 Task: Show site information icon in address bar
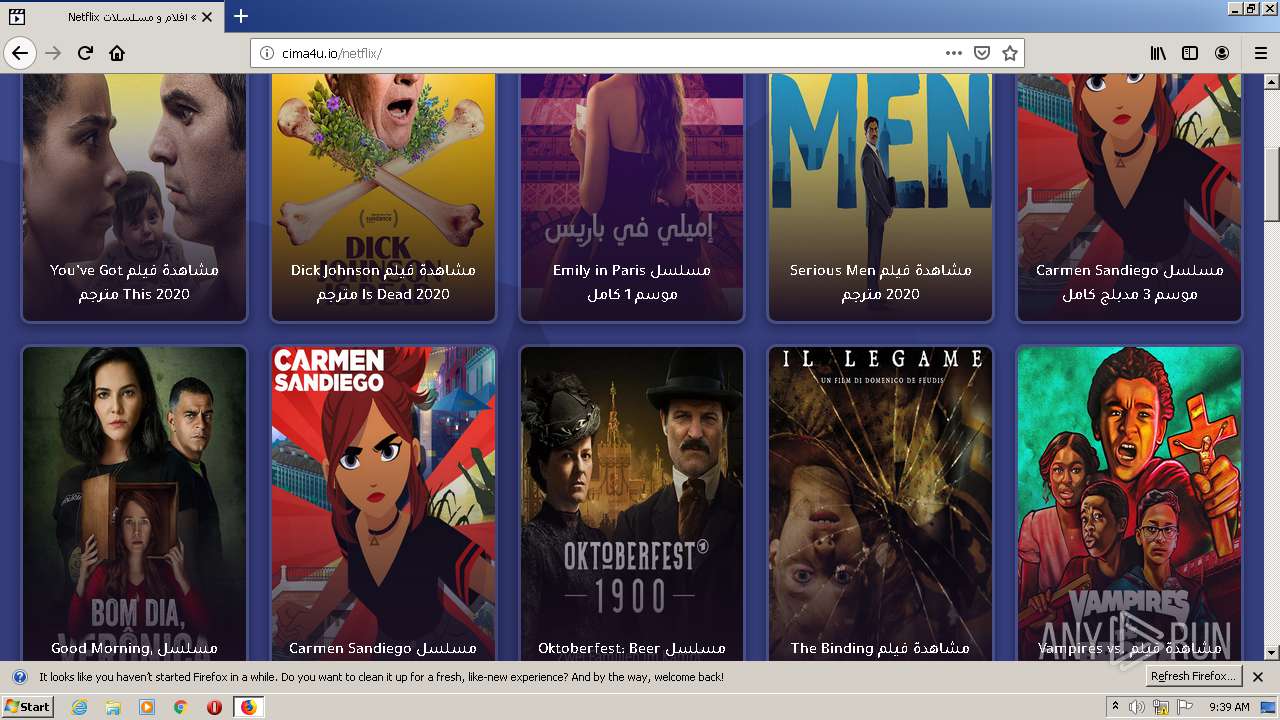coord(266,53)
